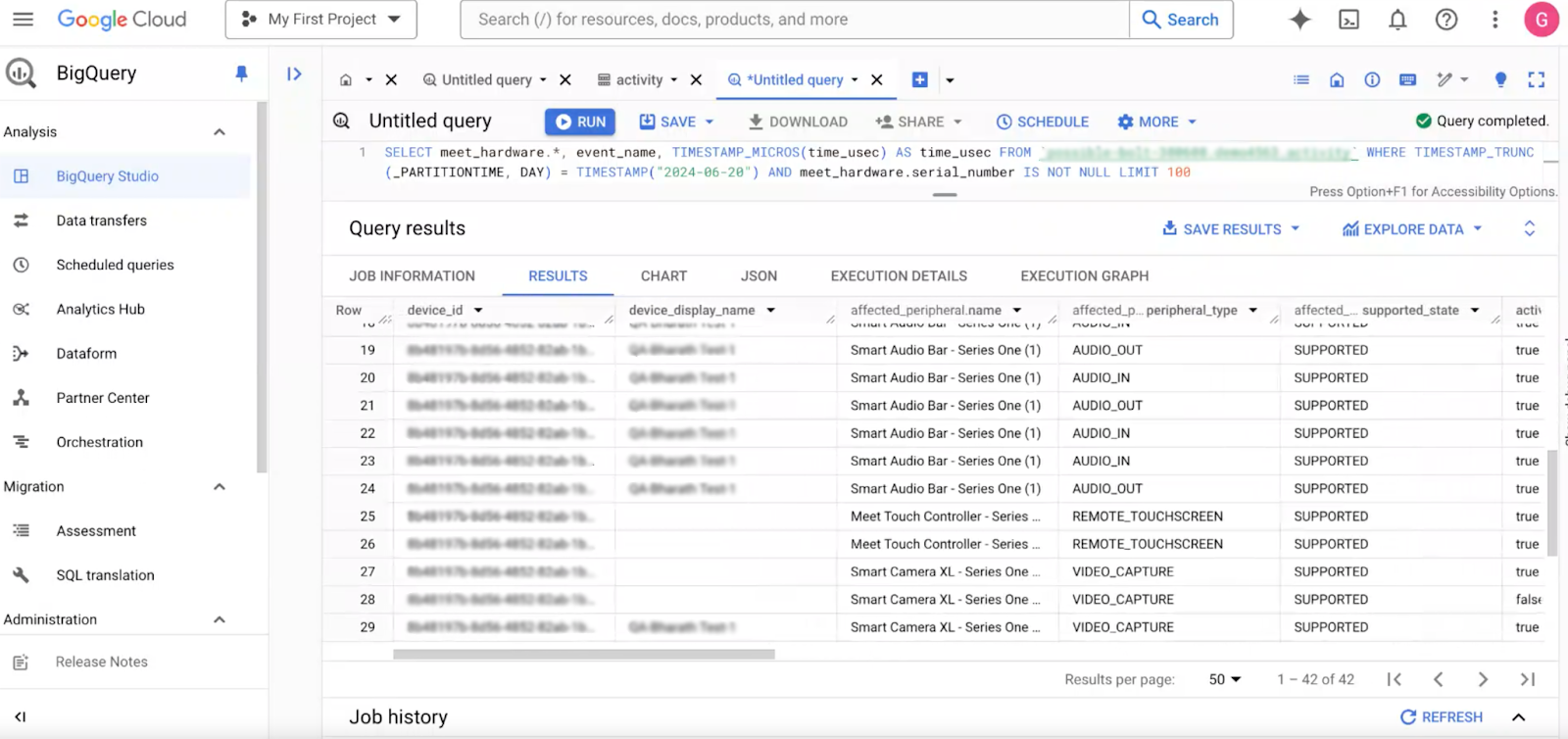Open the three-dot settings and utilities menu
The width and height of the screenshot is (1568, 739).
1494,20
